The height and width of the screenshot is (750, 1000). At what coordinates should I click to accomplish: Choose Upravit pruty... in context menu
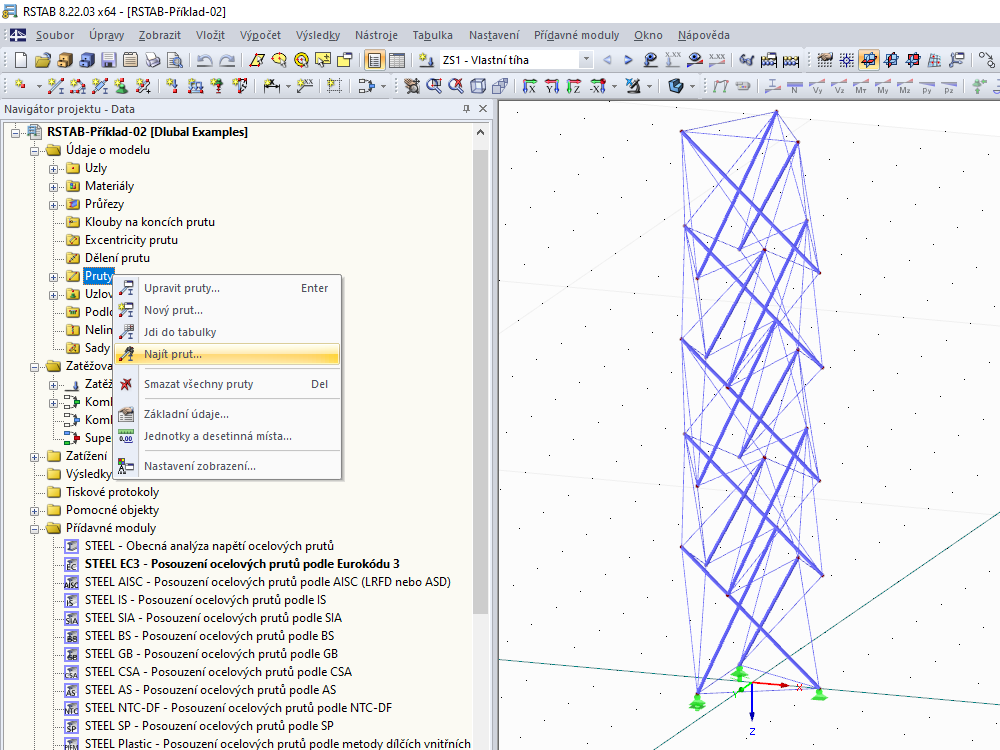[227, 288]
